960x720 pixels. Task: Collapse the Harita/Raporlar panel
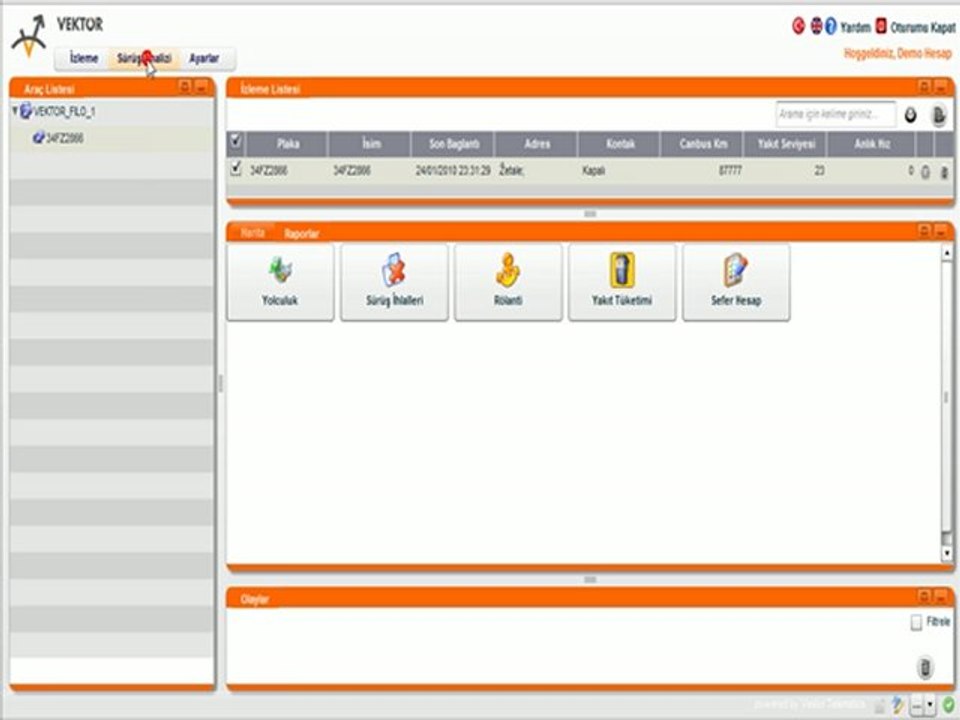[942, 231]
